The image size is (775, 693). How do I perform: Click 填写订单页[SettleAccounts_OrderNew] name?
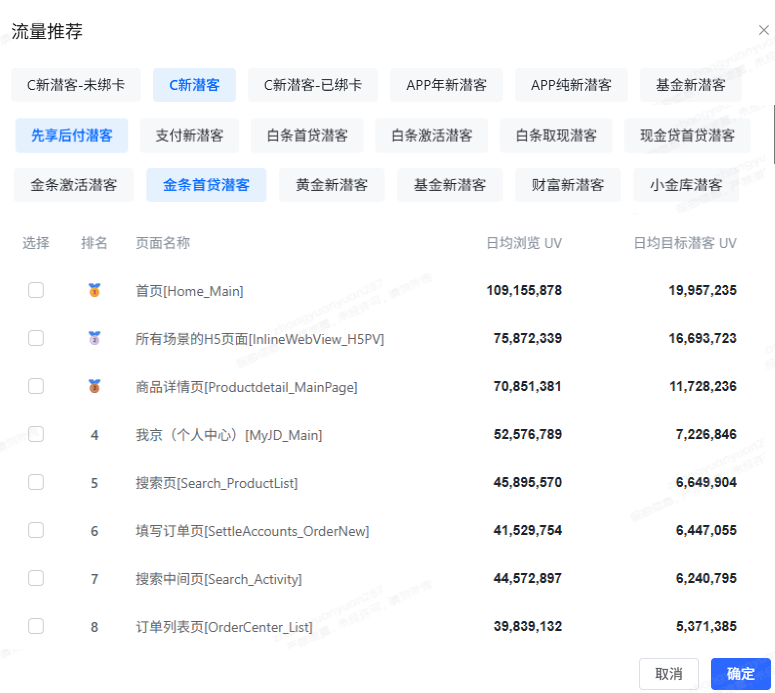pyautogui.click(x=252, y=531)
